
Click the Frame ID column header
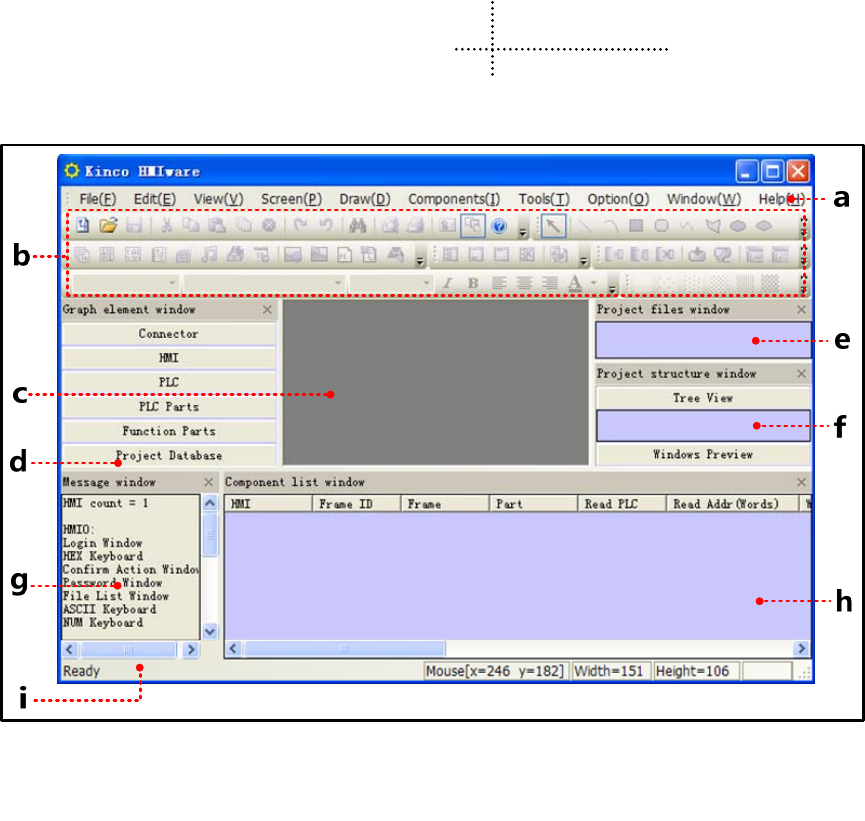356,504
